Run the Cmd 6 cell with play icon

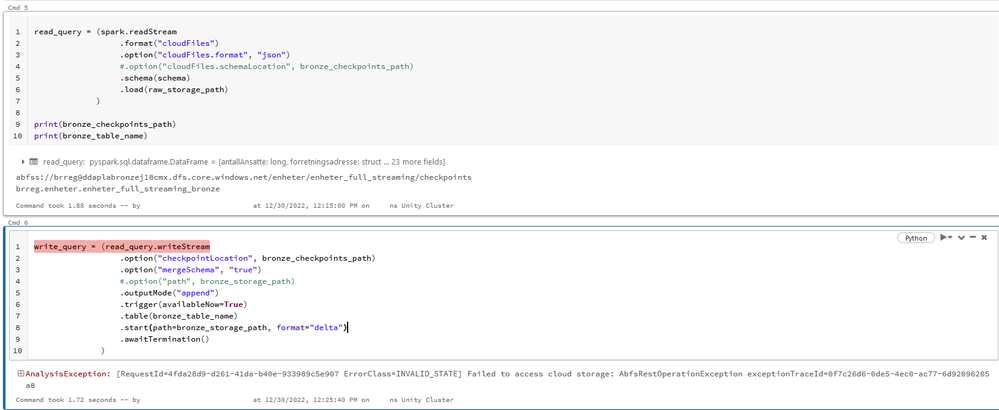[x=944, y=238]
